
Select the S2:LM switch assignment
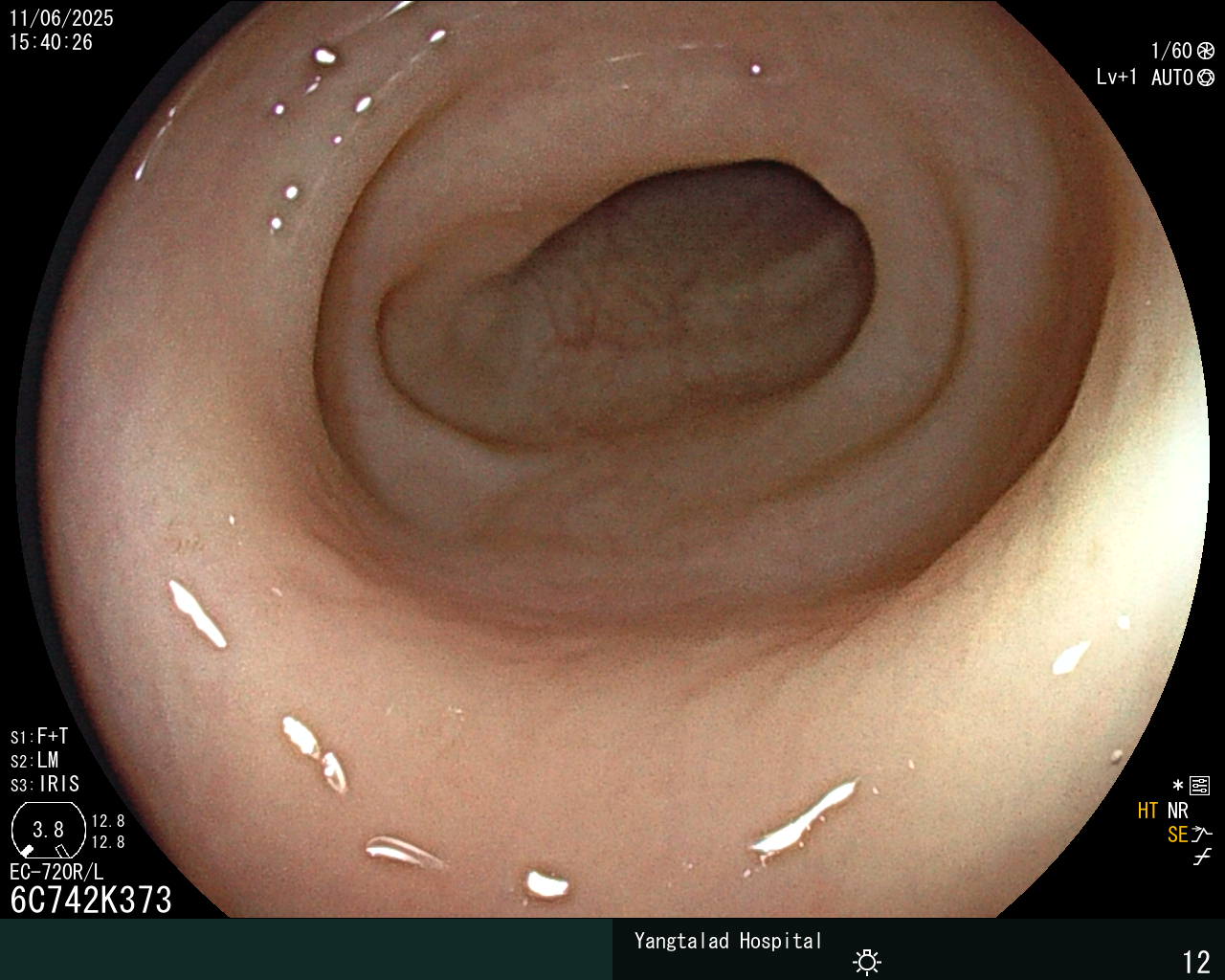coord(34,761)
